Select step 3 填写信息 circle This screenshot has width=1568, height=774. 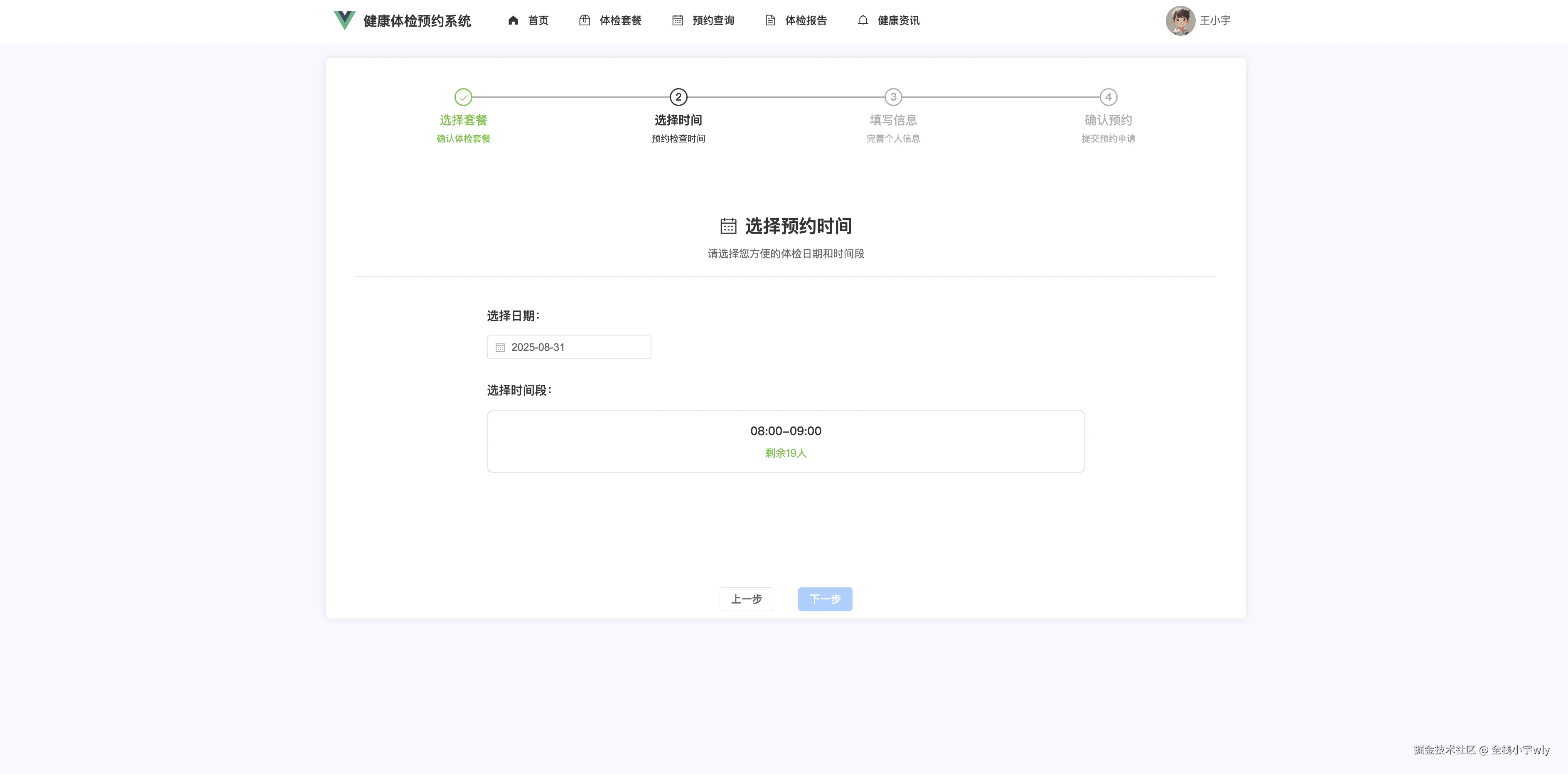(893, 97)
